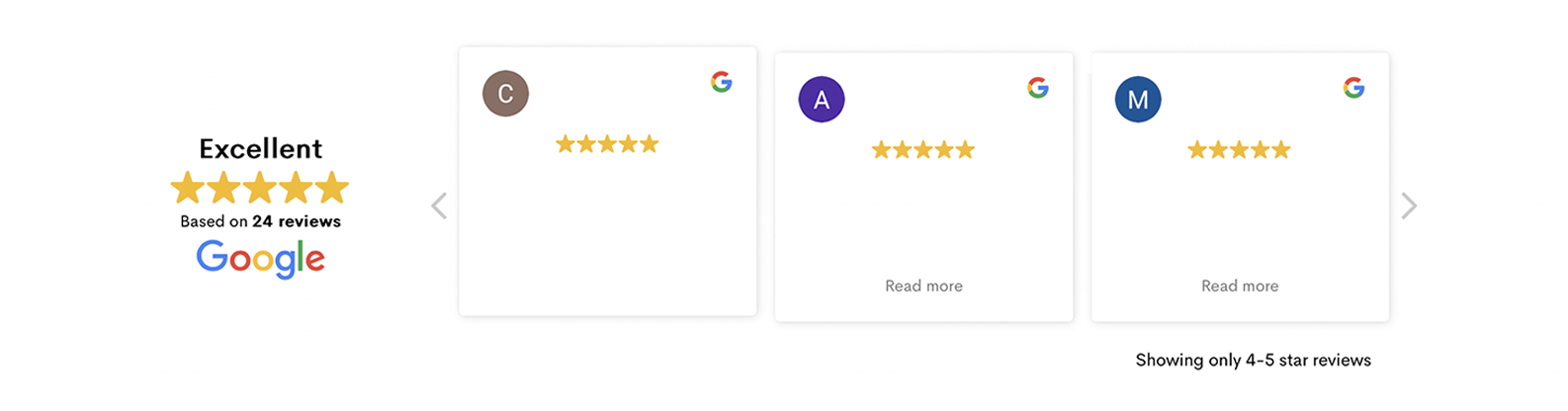Click the left carousel arrow
Image resolution: width=1568 pixels, height=411 pixels.
point(439,205)
